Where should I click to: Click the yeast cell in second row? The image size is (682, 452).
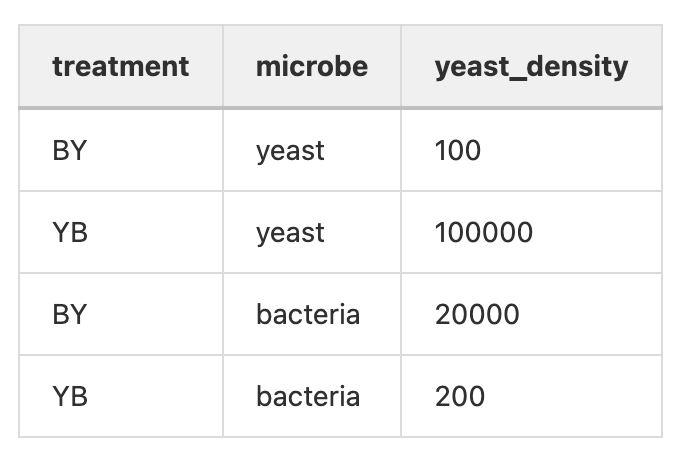(312, 232)
